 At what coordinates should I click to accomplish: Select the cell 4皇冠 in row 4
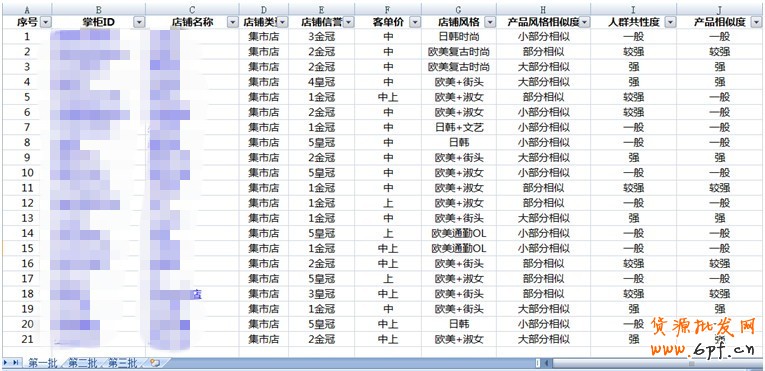(x=322, y=82)
